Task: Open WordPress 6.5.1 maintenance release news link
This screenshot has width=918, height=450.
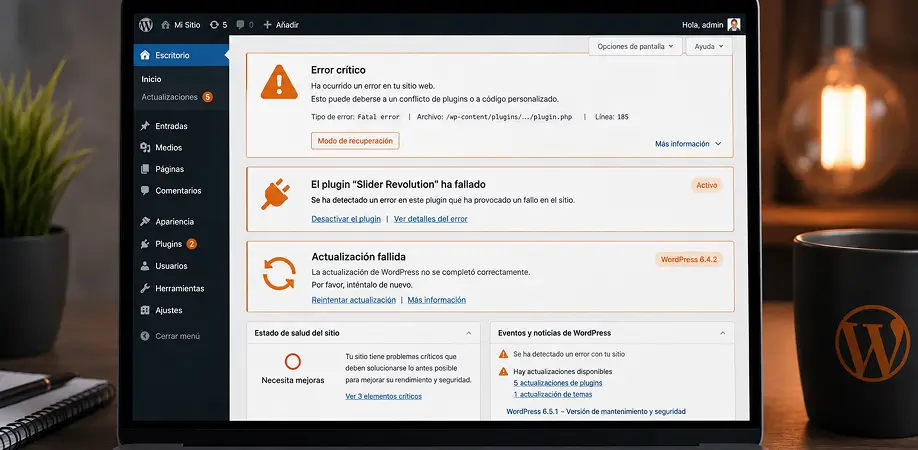Action: (x=596, y=411)
